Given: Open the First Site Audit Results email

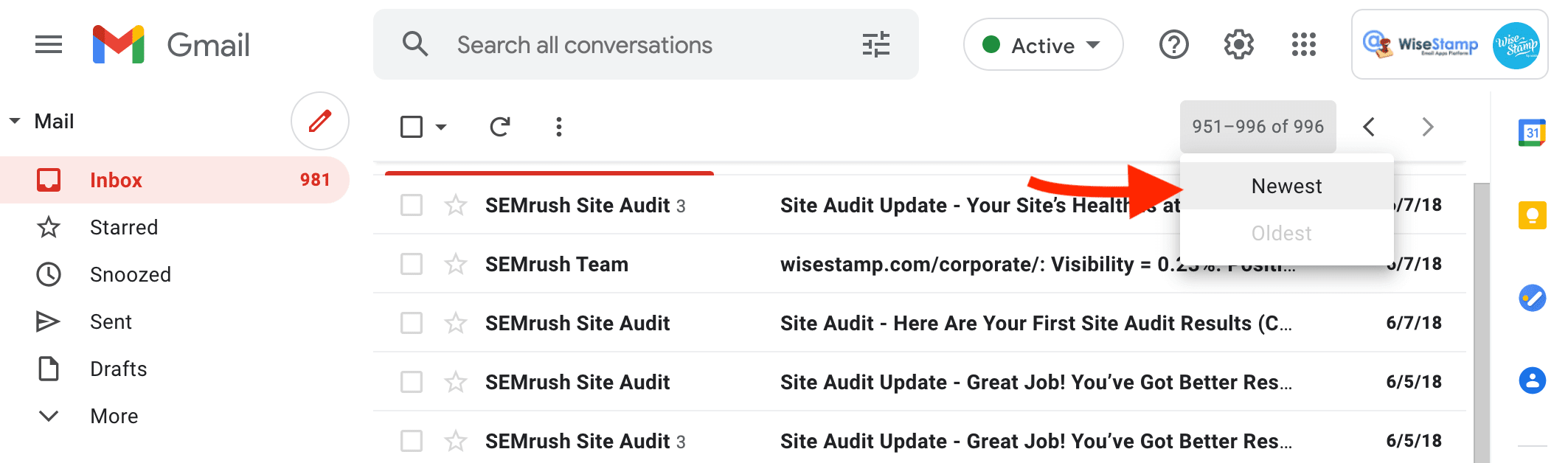Looking at the screenshot, I should click(1035, 323).
